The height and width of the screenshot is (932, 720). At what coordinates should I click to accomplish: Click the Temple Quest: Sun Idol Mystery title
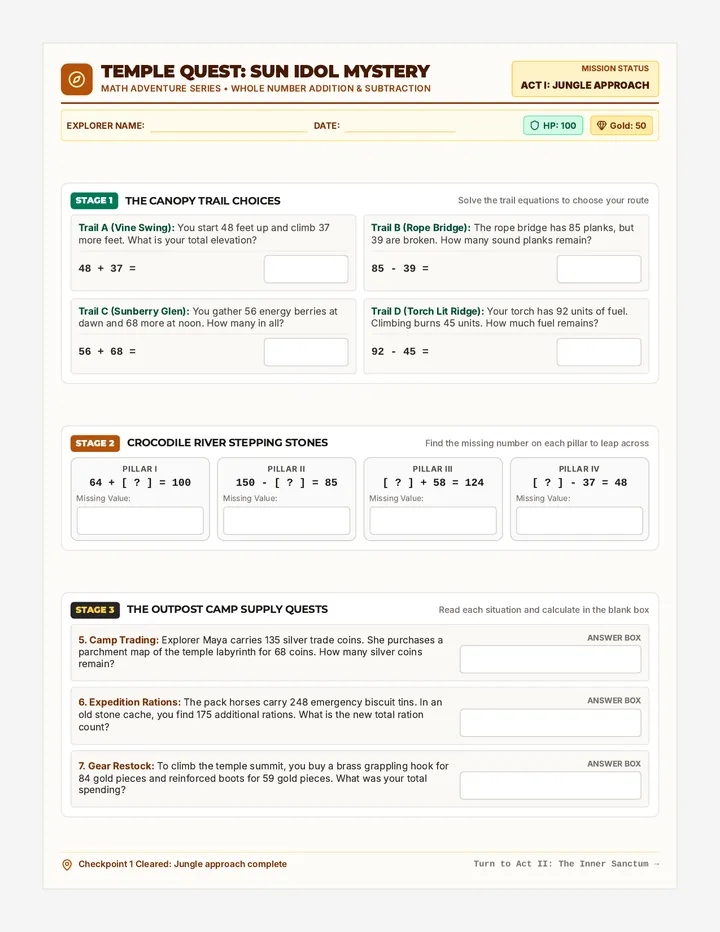click(x=265, y=71)
